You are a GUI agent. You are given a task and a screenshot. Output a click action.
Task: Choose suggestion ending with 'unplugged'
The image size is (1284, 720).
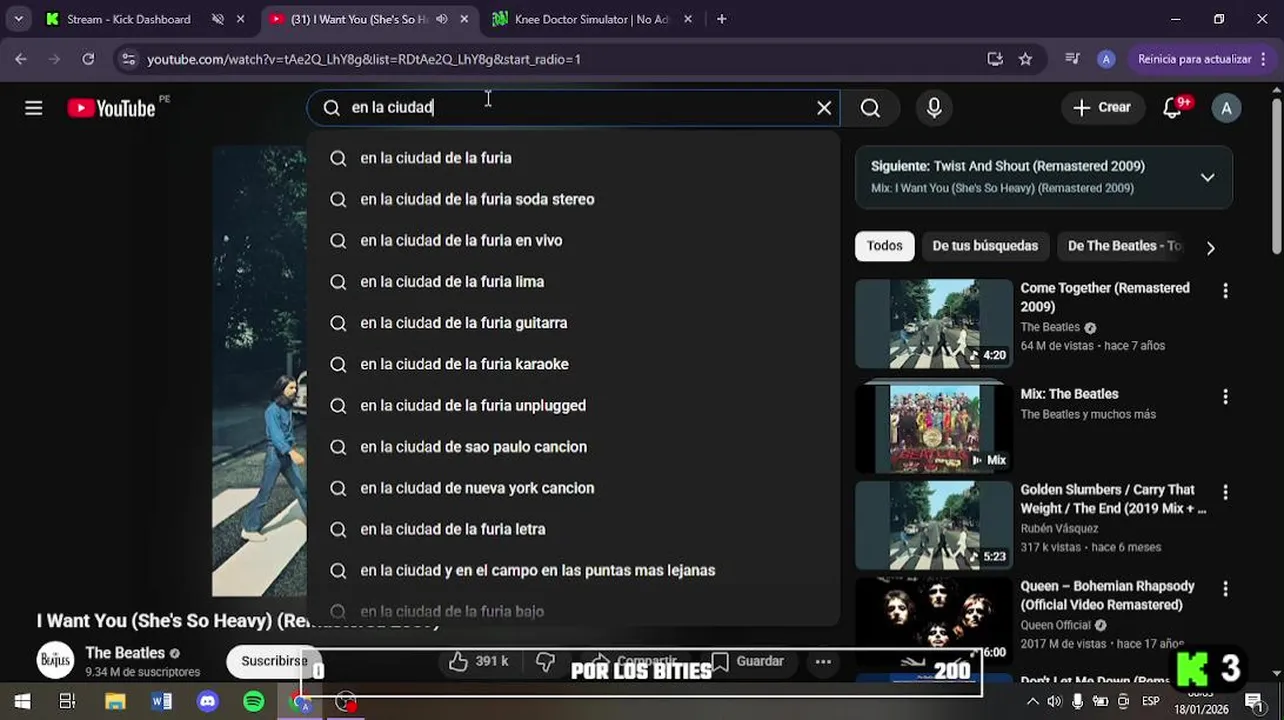pos(573,405)
